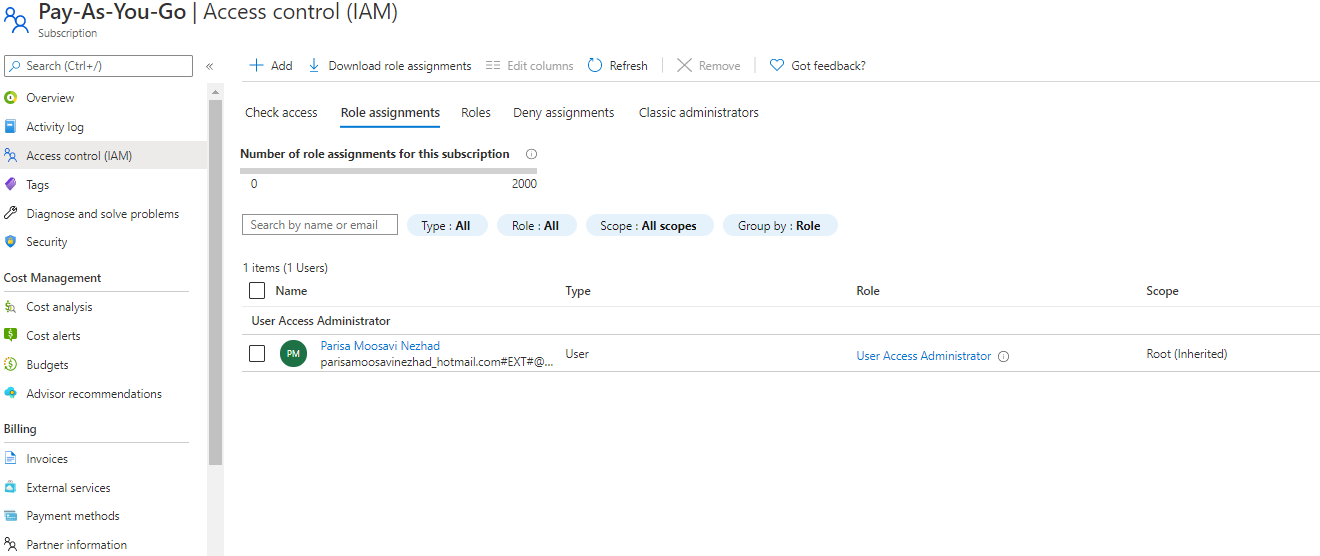
Task: Click the info icon beside role assignments count
Action: click(x=531, y=154)
